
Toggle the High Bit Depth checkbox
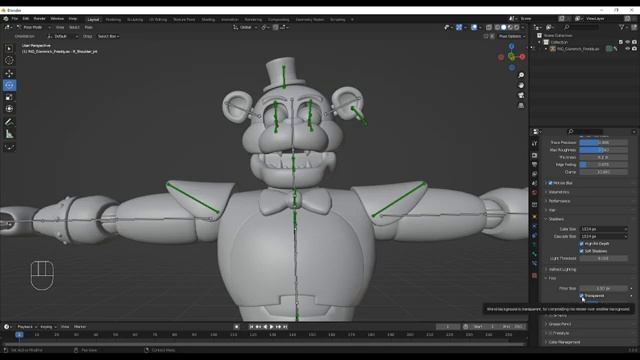coord(582,244)
